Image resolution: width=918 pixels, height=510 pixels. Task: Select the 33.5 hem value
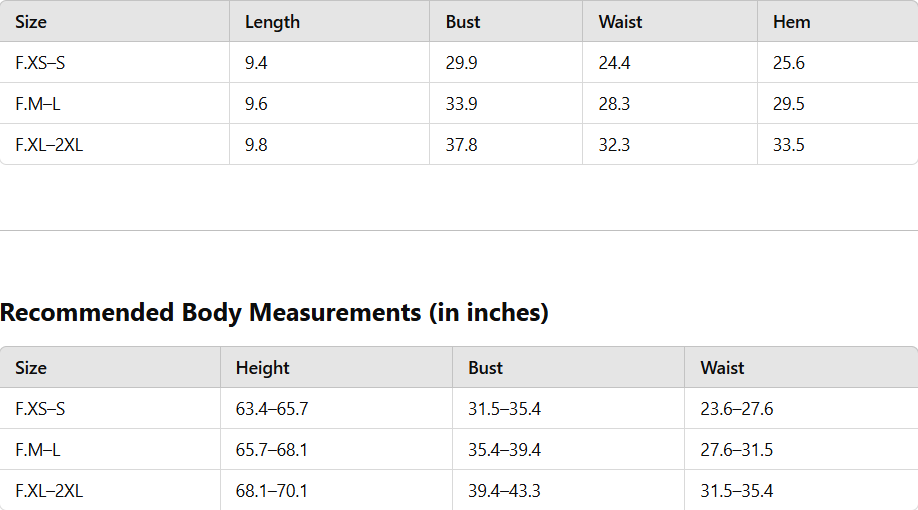[x=789, y=145]
